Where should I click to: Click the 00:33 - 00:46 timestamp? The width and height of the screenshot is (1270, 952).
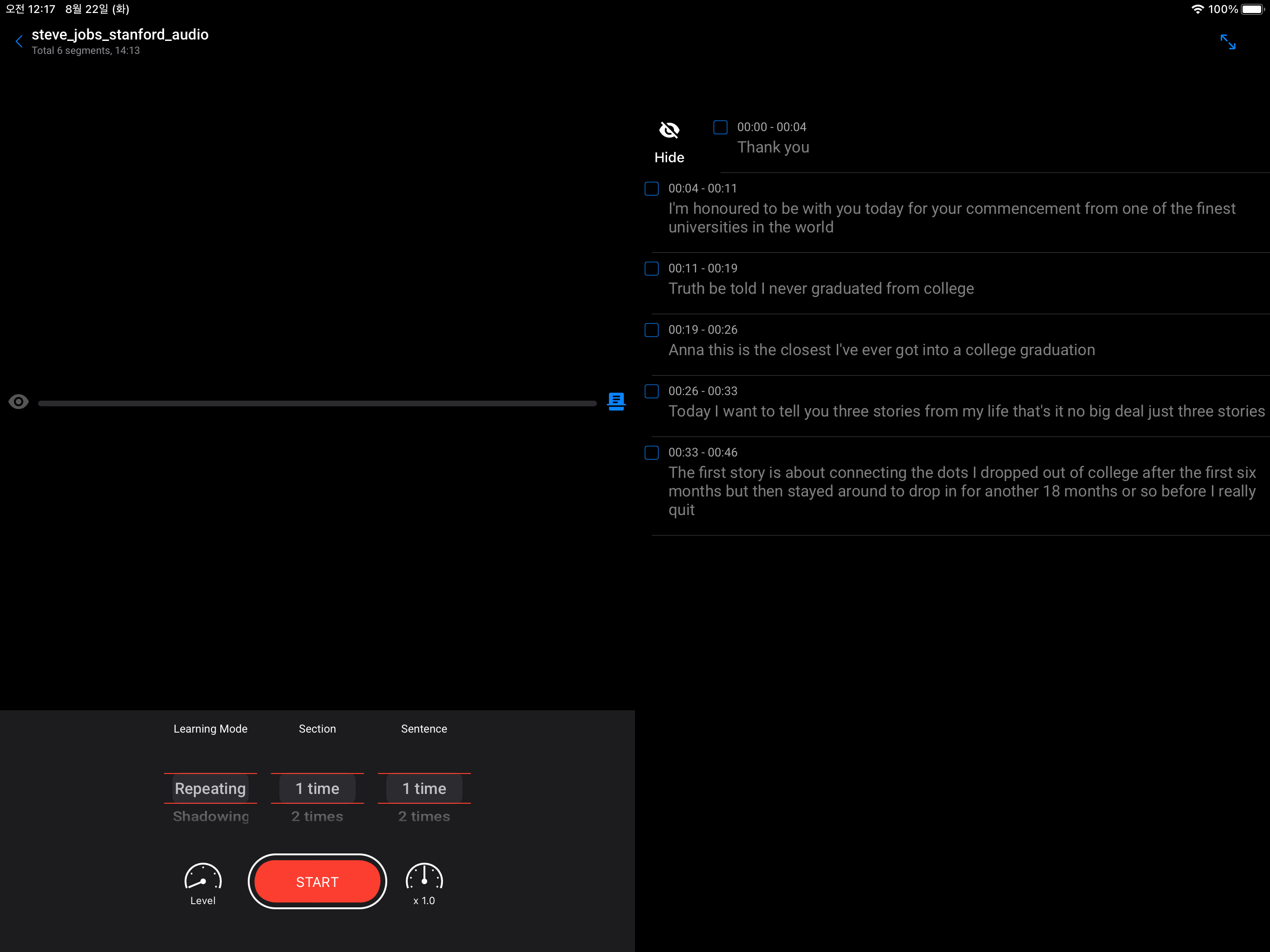703,452
